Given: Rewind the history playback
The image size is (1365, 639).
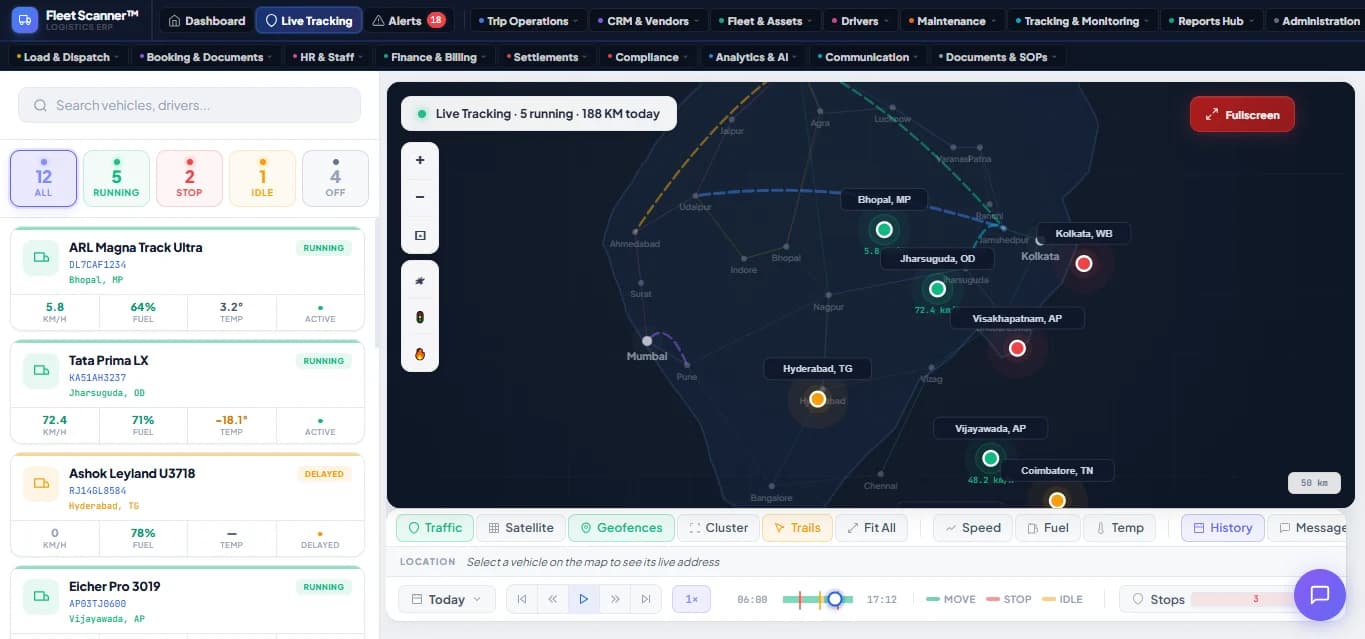Looking at the screenshot, I should [552, 599].
